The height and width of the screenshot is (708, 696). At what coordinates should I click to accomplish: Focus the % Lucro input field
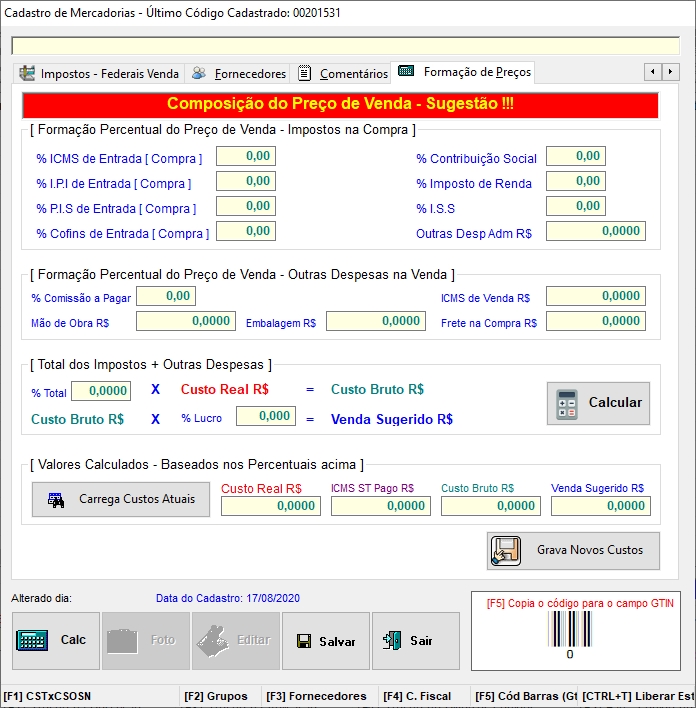pos(266,416)
